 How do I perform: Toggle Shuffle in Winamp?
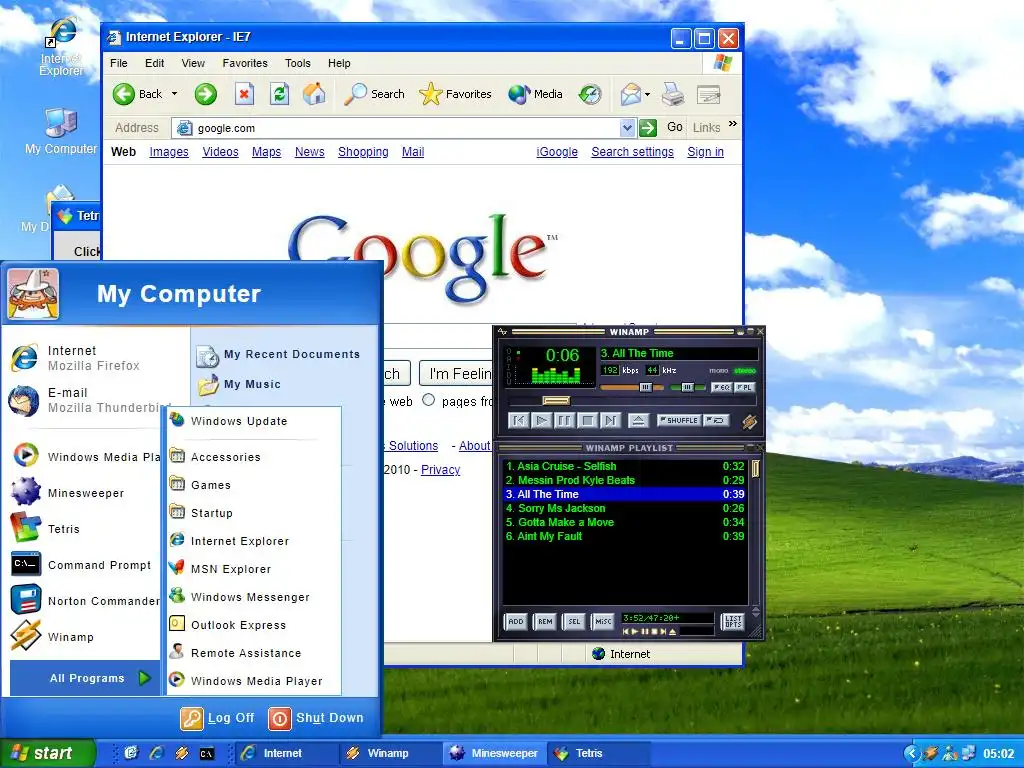pyautogui.click(x=678, y=420)
